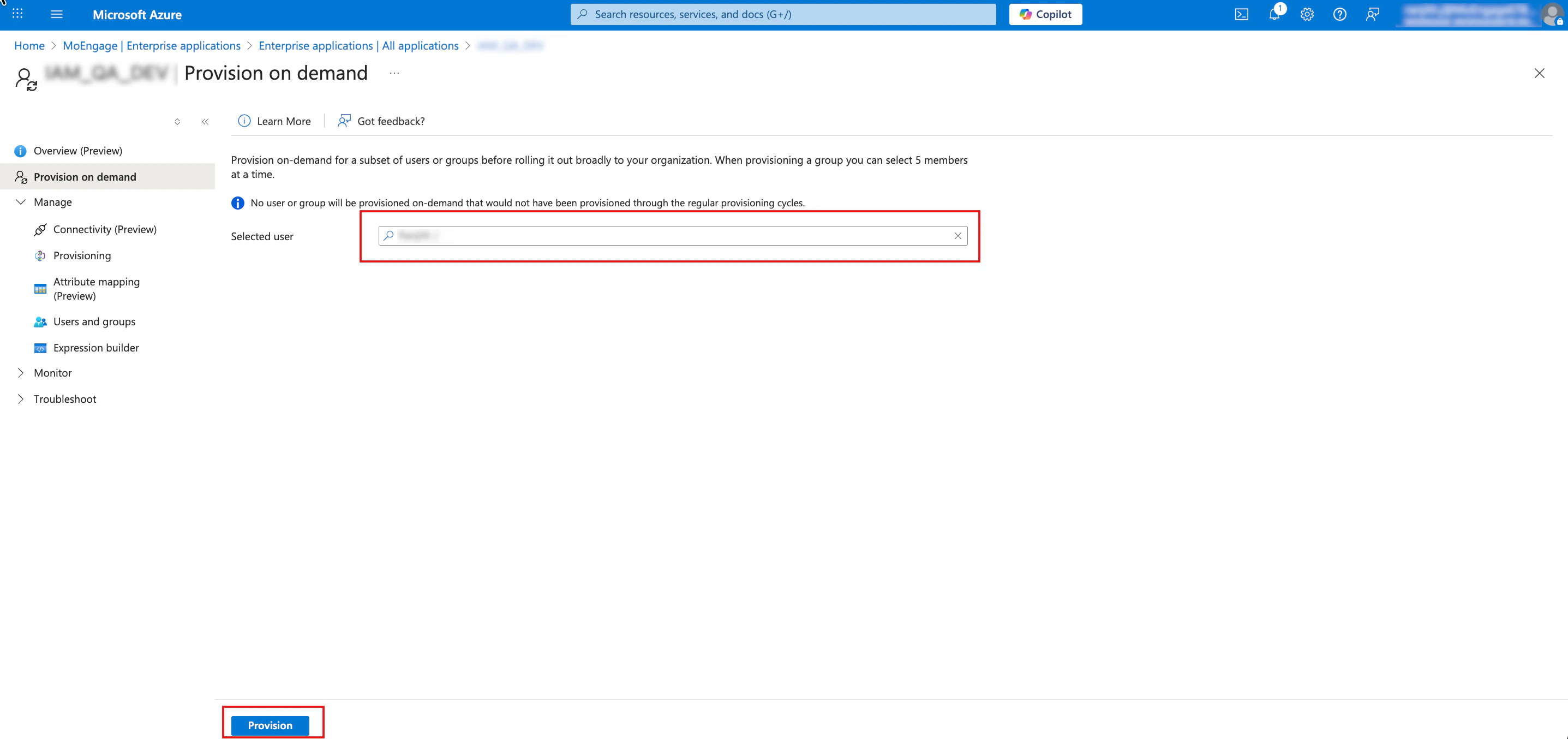This screenshot has height=739, width=1568.
Task: Click the Learn More link
Action: (283, 121)
